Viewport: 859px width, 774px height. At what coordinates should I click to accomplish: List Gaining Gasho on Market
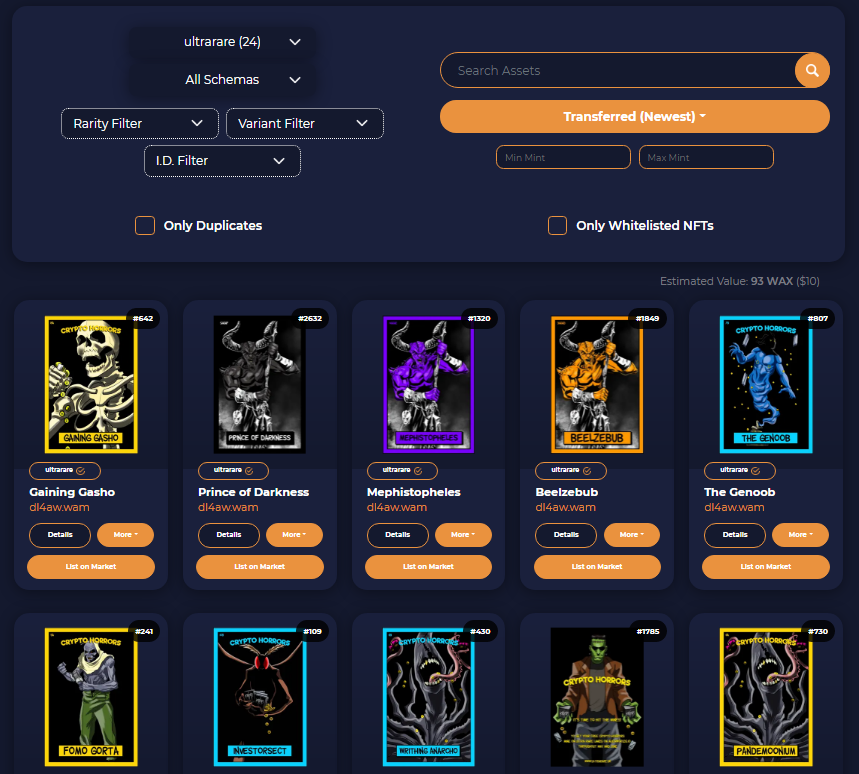(91, 566)
